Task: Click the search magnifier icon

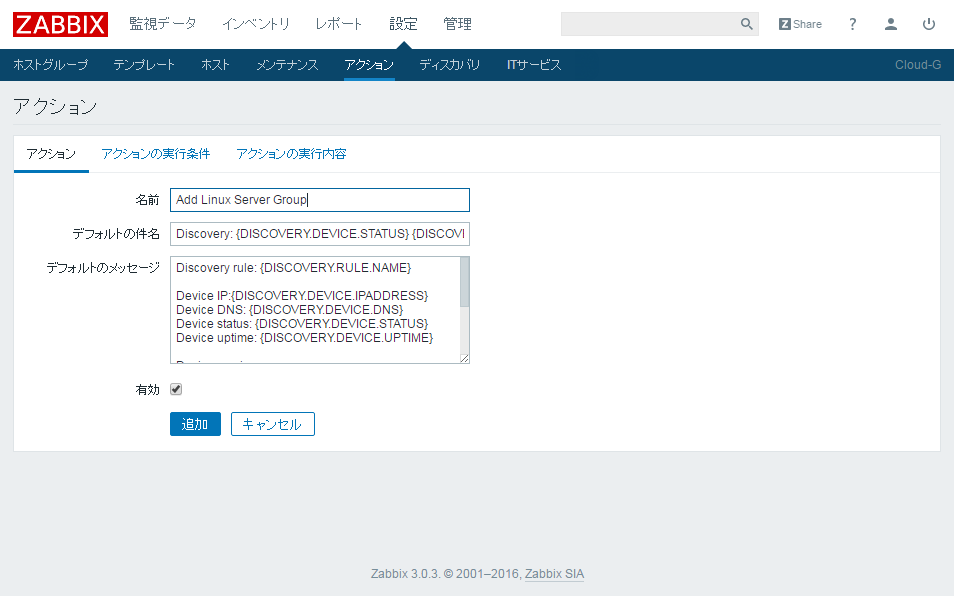Action: click(x=746, y=23)
